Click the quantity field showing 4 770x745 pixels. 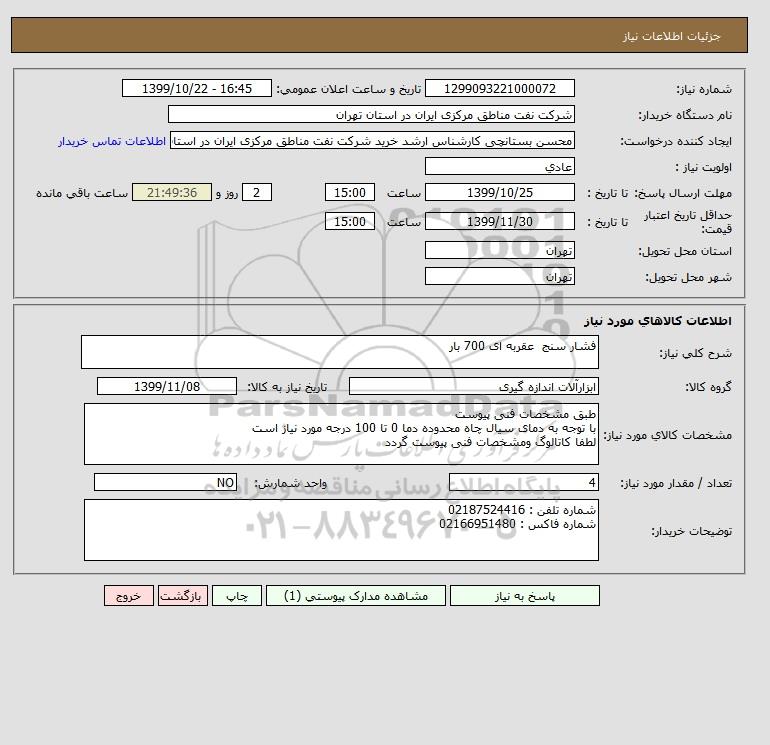[523, 482]
